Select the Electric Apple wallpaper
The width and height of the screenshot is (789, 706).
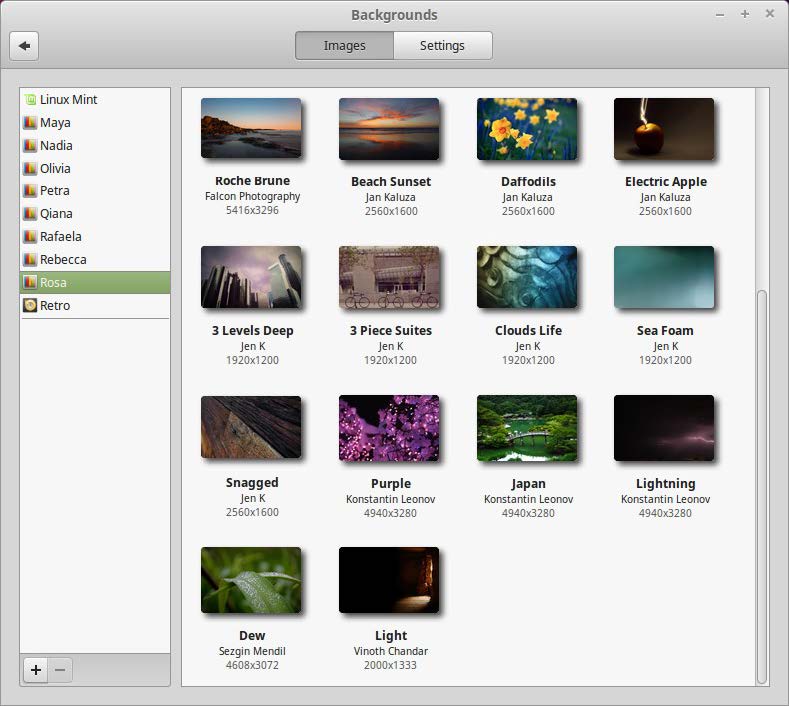pyautogui.click(x=664, y=129)
